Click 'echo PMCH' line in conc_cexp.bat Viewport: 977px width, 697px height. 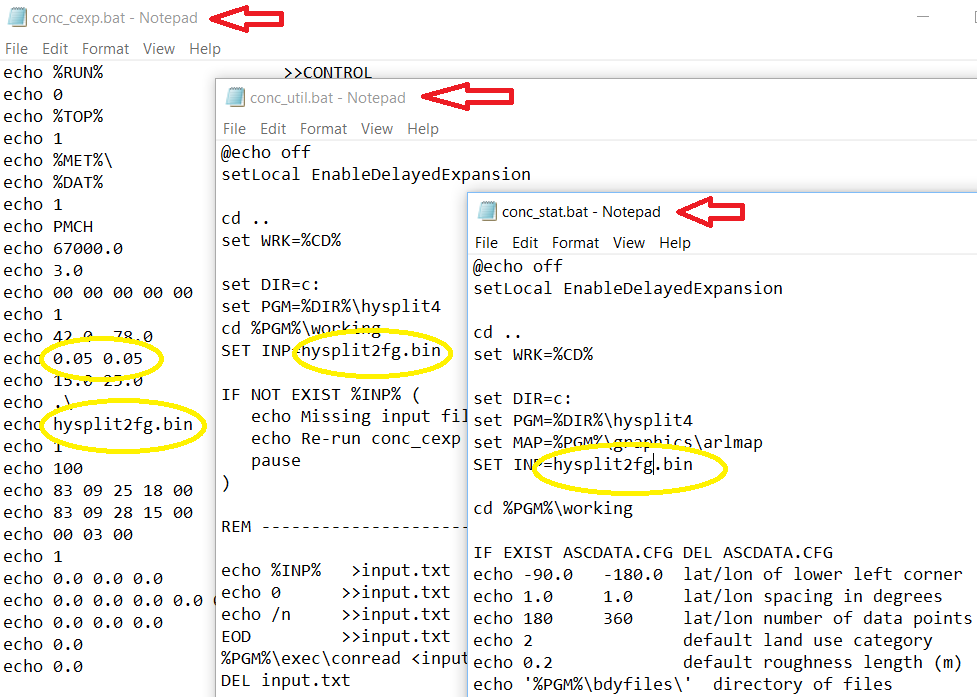click(48, 226)
